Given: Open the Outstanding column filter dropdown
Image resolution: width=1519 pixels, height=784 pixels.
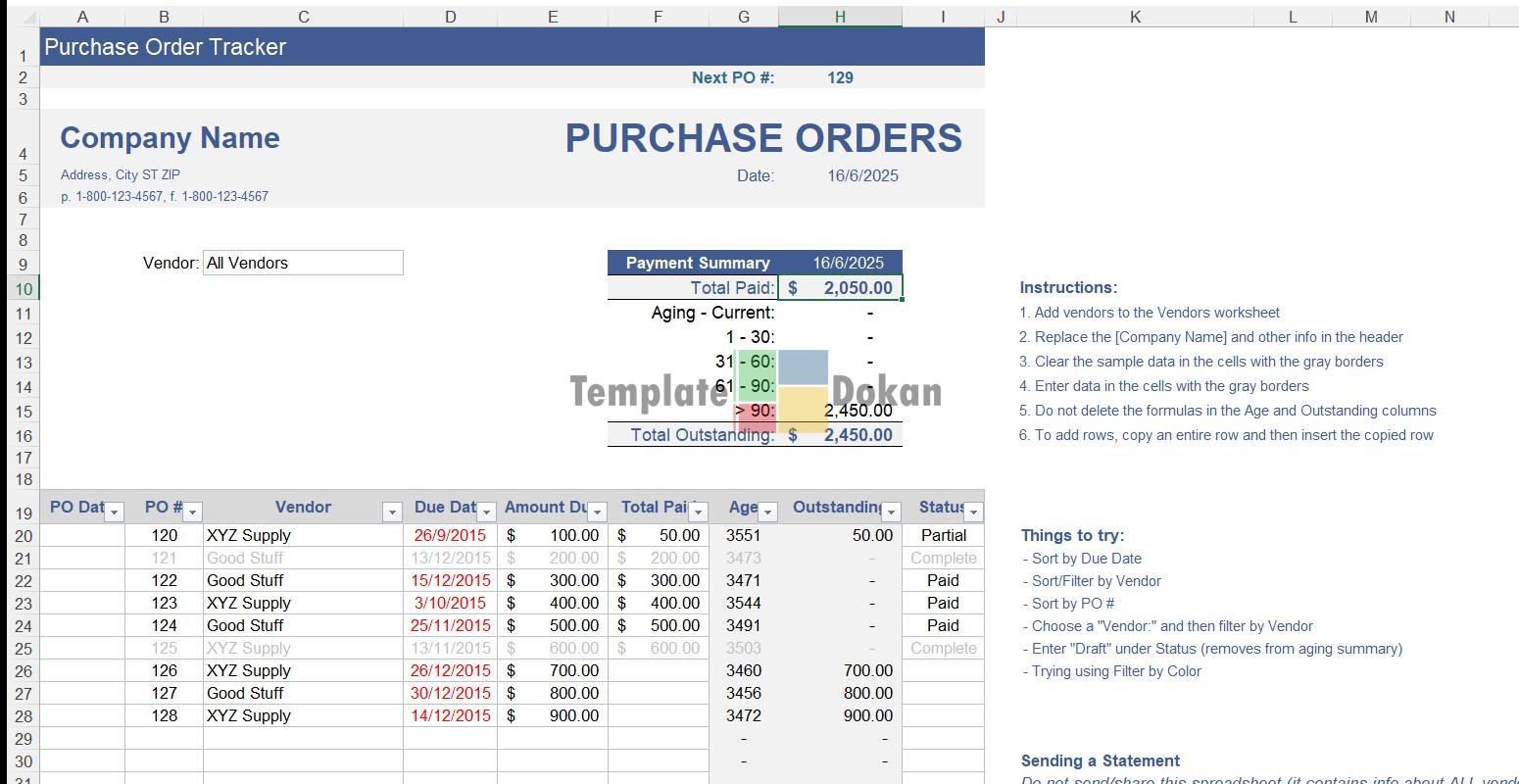Looking at the screenshot, I should point(891,512).
